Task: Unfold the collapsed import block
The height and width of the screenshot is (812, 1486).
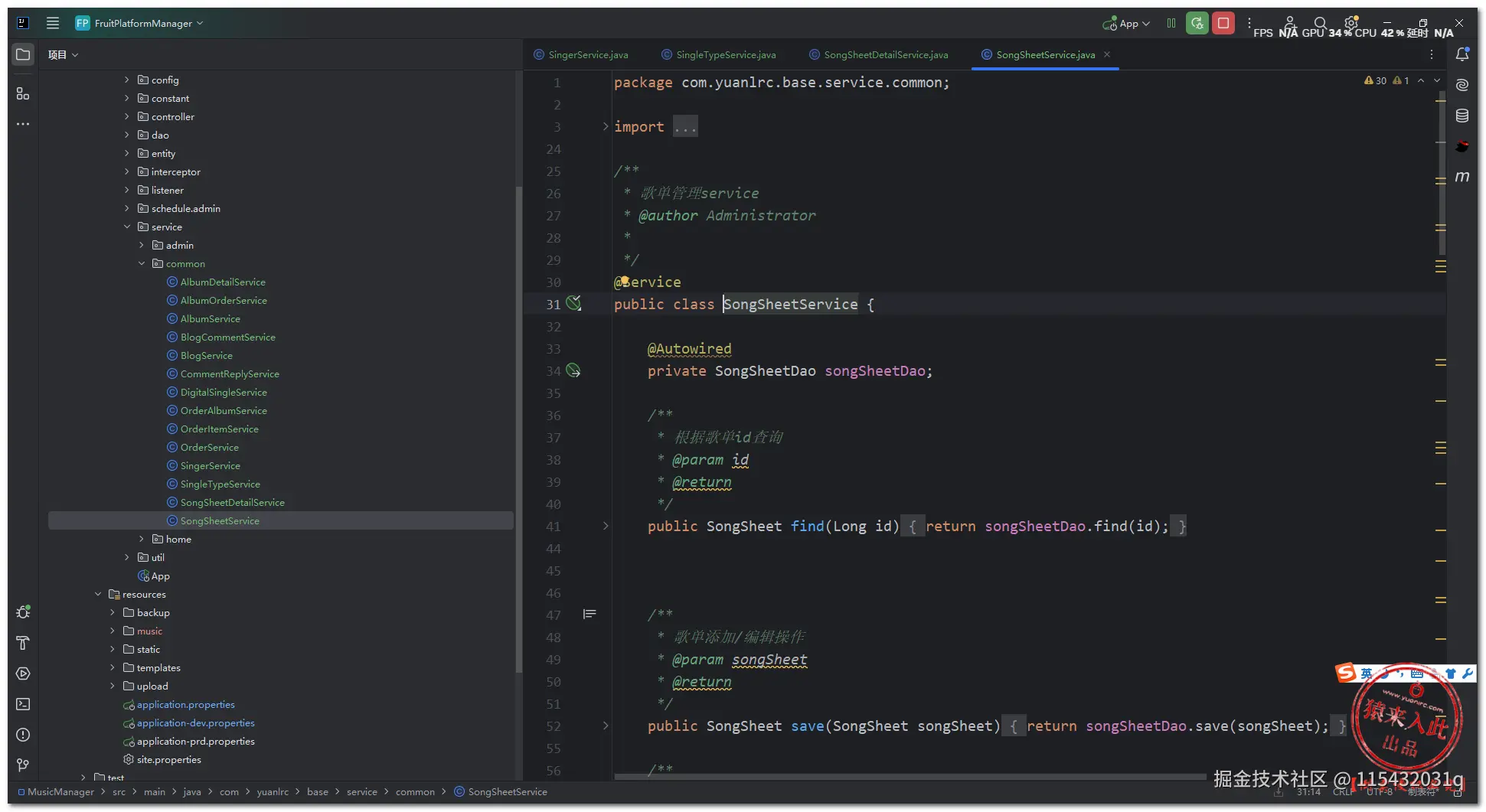Action: pos(606,126)
